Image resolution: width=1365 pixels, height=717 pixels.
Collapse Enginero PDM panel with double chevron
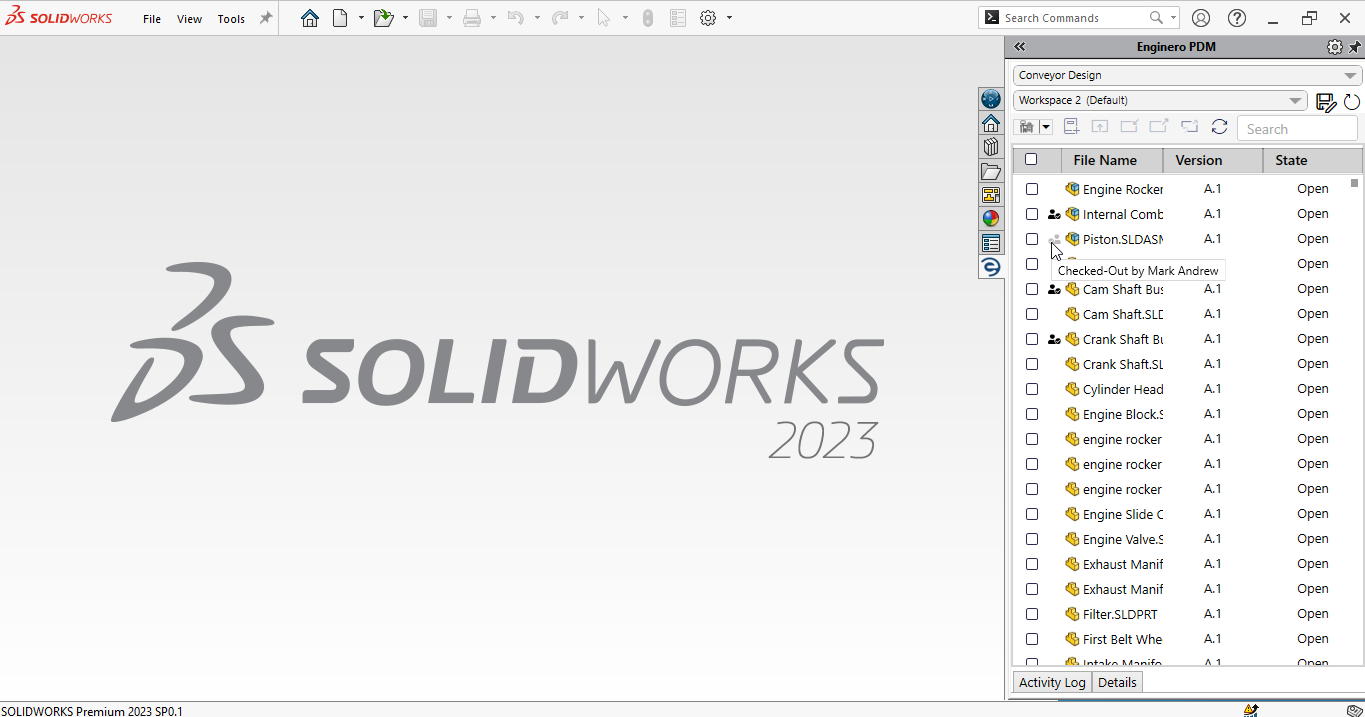pyautogui.click(x=1020, y=47)
